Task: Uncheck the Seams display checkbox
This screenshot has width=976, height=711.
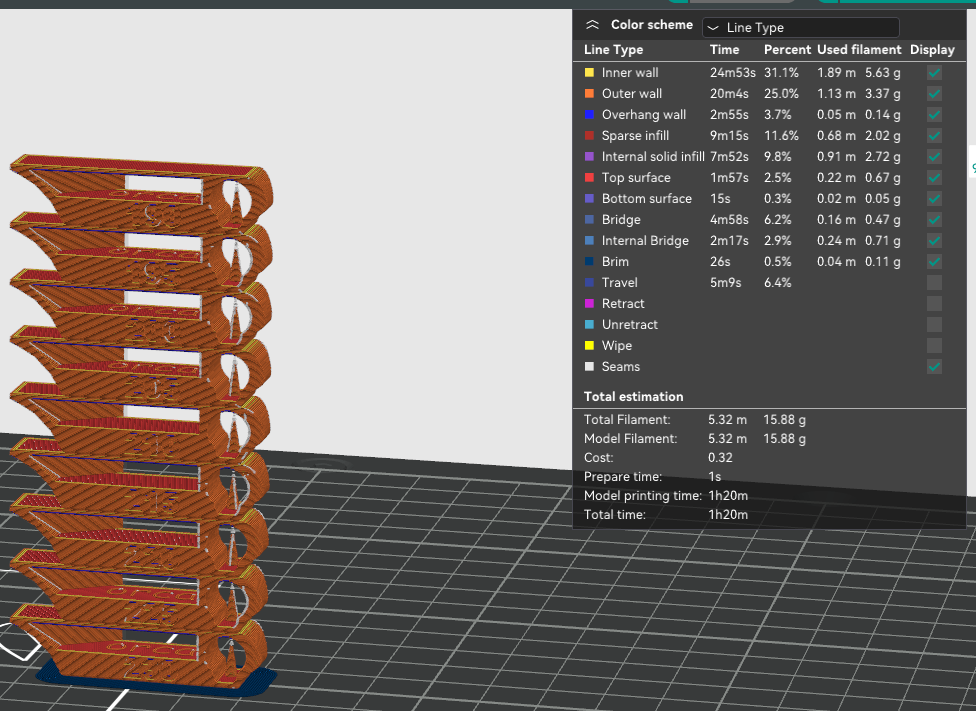Action: [x=934, y=367]
